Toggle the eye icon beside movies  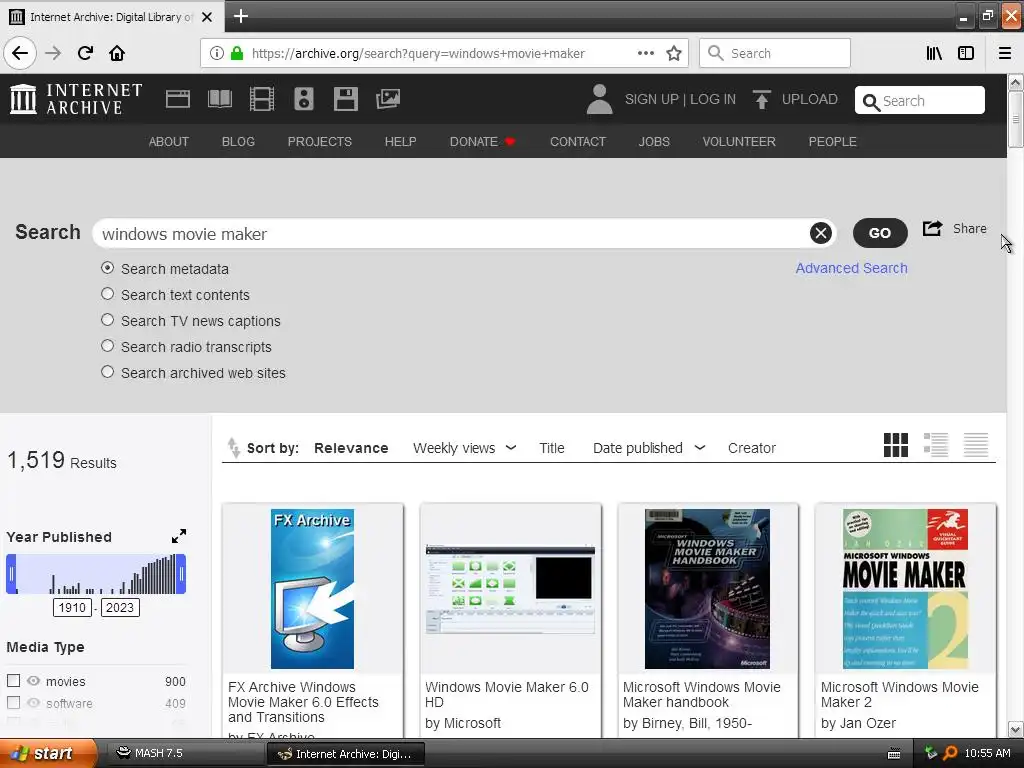[33, 680]
